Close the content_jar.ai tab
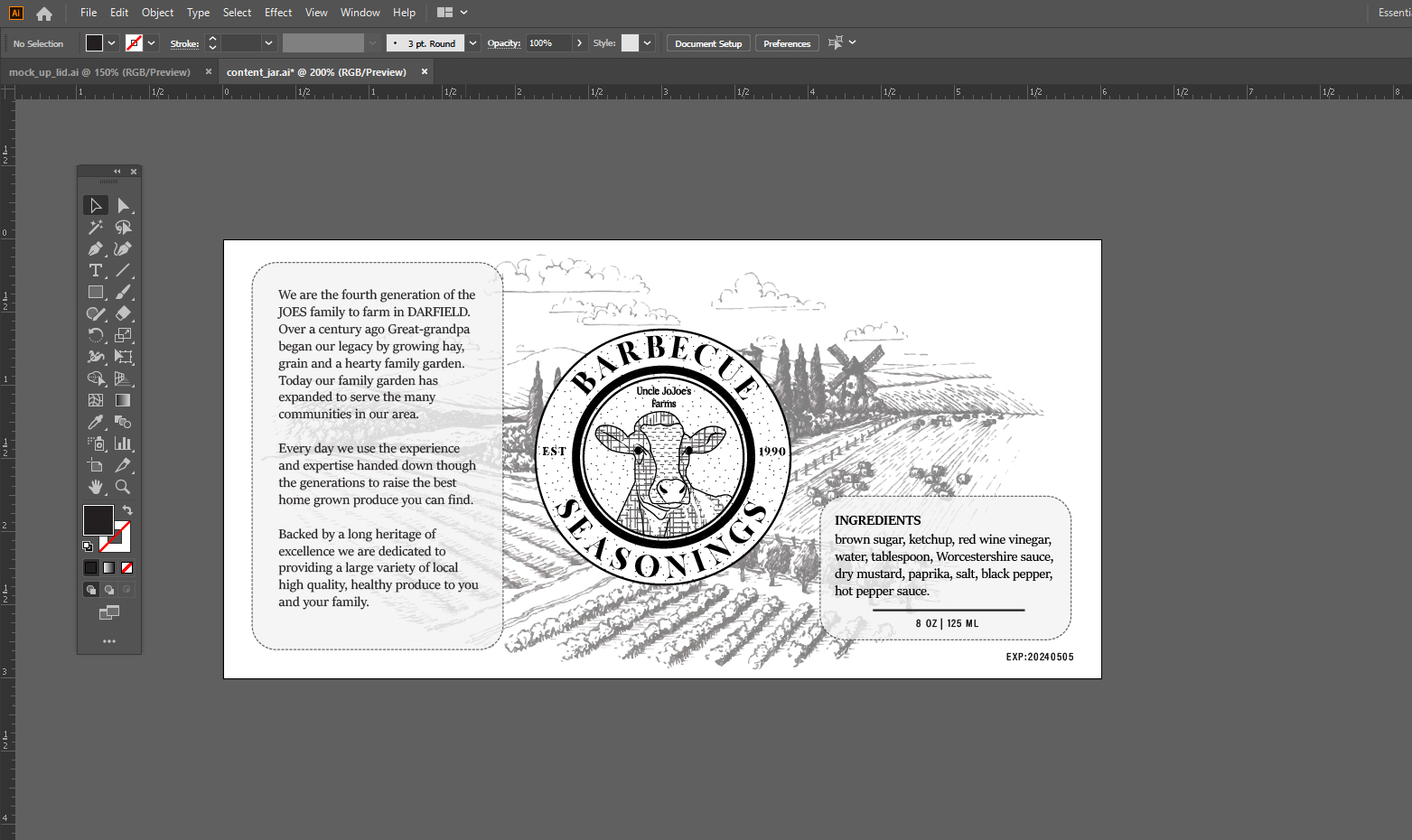Viewport: 1412px width, 840px height. coord(425,71)
